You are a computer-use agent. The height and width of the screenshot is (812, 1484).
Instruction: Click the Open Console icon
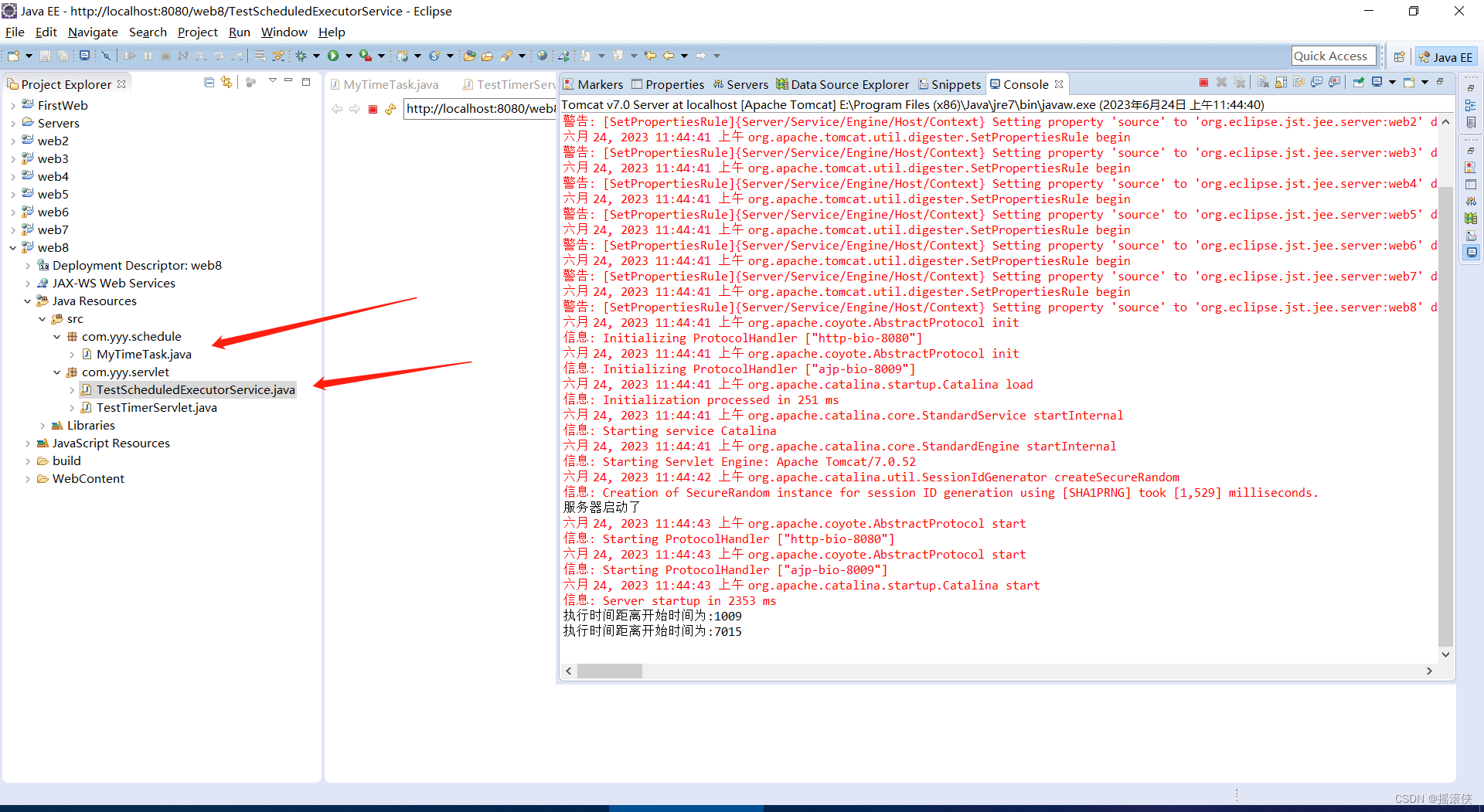point(1409,82)
